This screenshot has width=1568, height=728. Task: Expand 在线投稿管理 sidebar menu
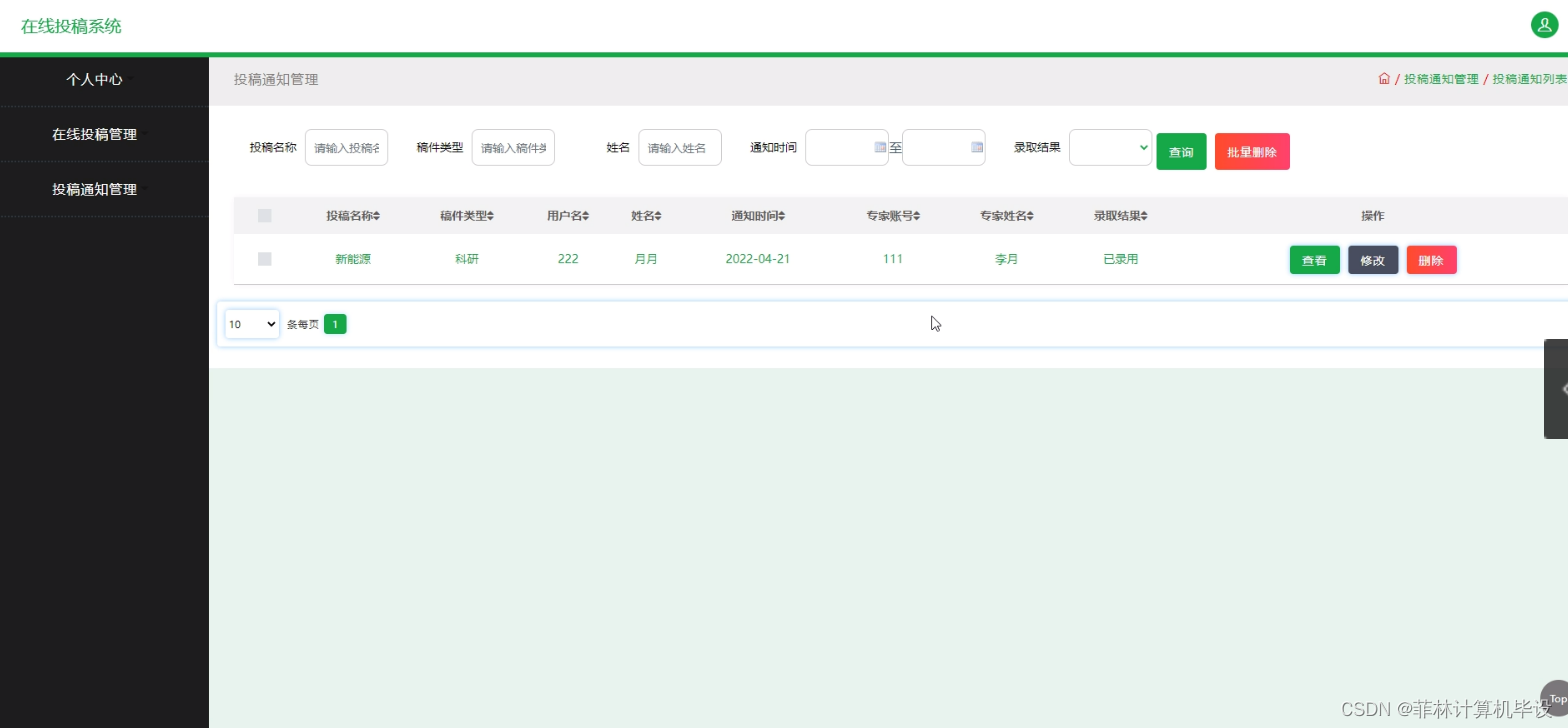click(x=95, y=134)
